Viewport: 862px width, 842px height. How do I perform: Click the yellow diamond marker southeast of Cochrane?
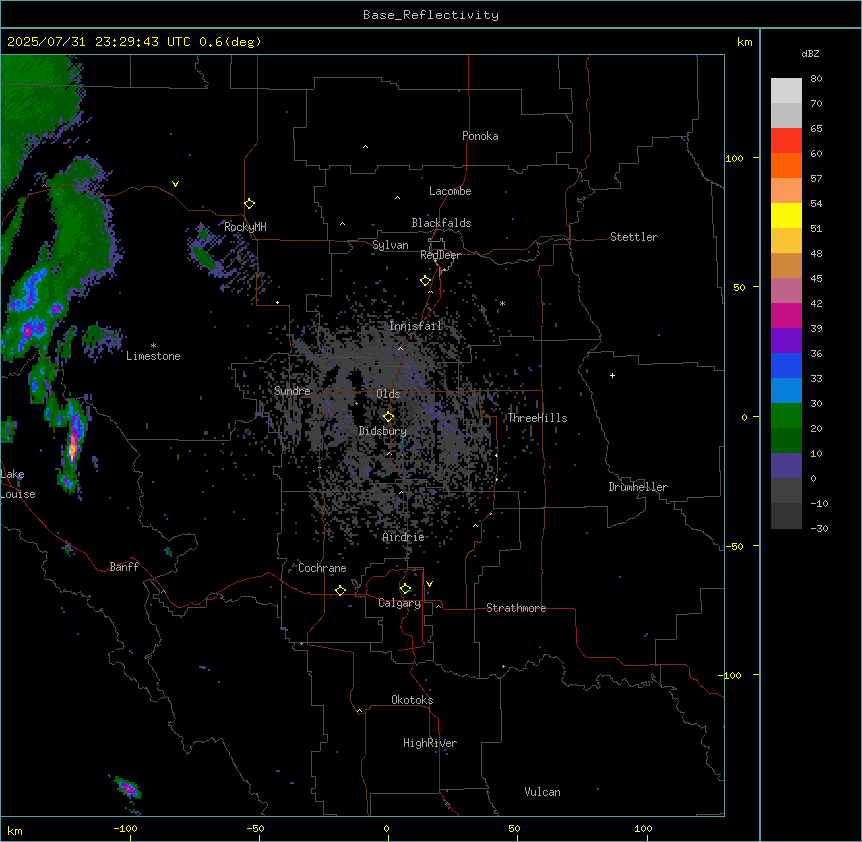341,590
